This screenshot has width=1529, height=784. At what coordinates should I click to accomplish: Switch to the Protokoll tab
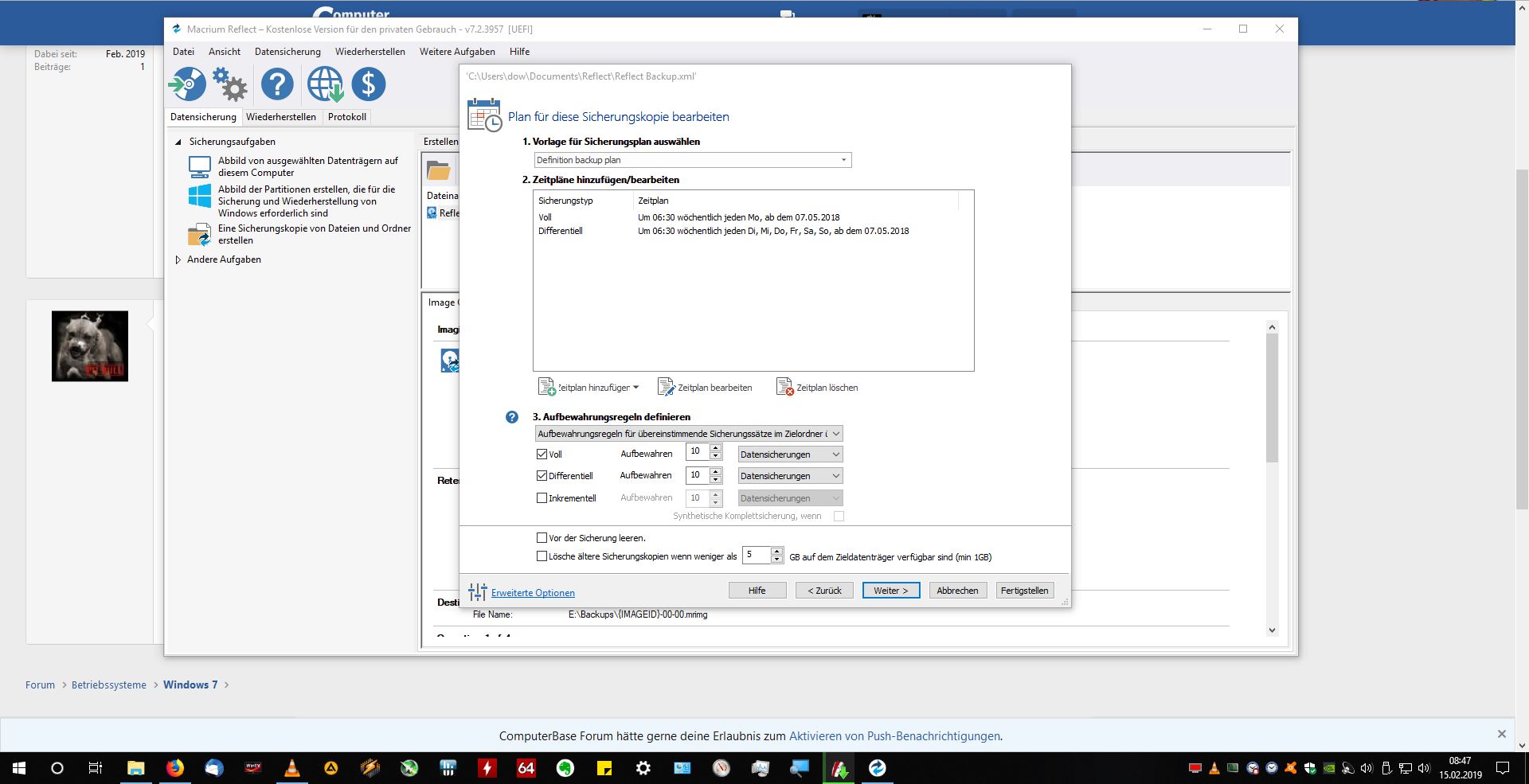point(347,117)
